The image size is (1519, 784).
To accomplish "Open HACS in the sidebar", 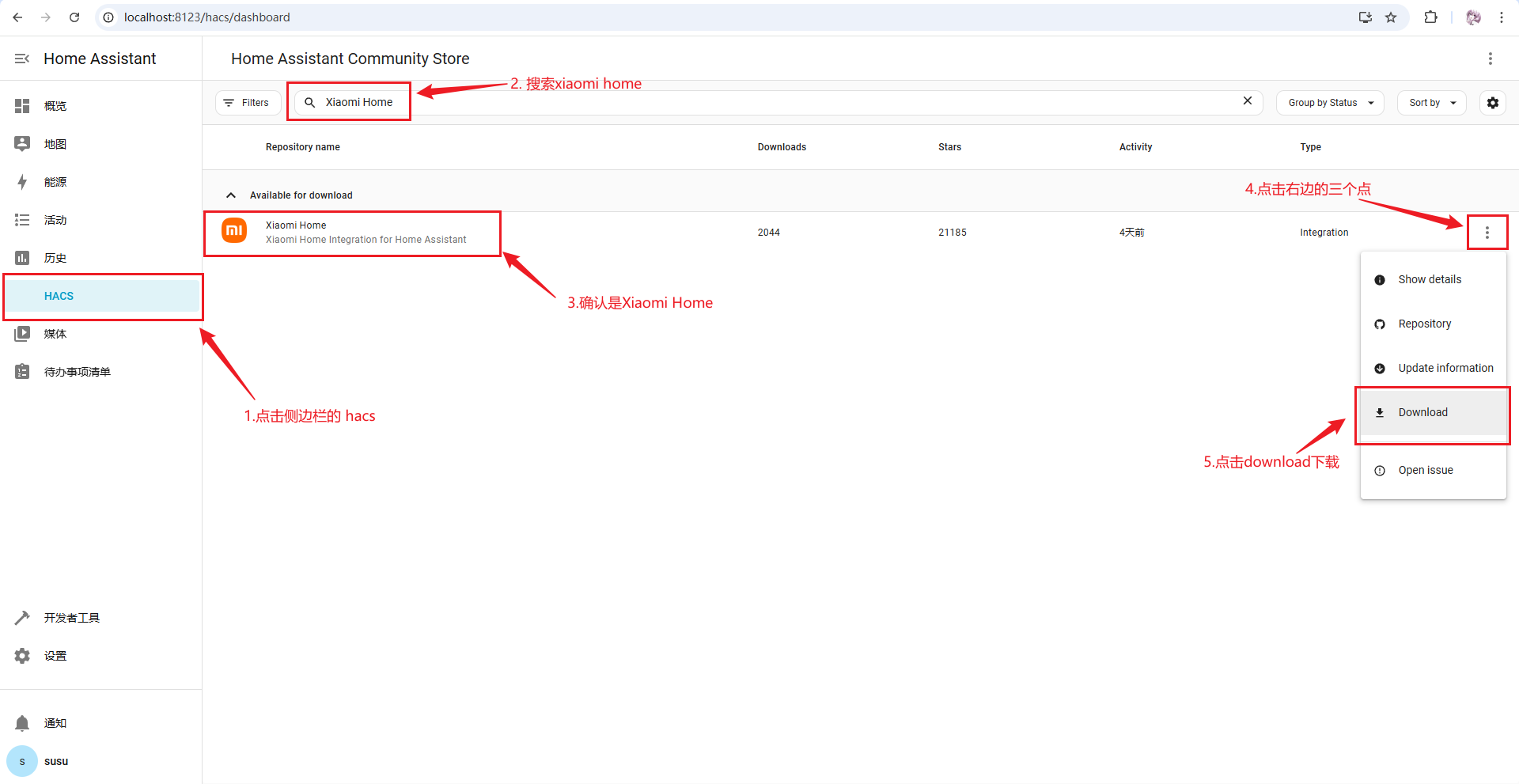I will pos(59,296).
